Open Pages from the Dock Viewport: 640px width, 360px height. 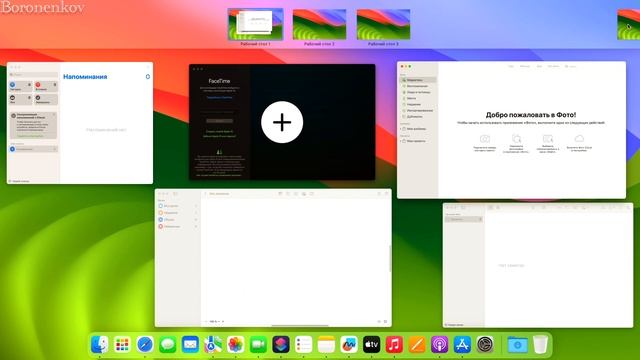tap(417, 345)
